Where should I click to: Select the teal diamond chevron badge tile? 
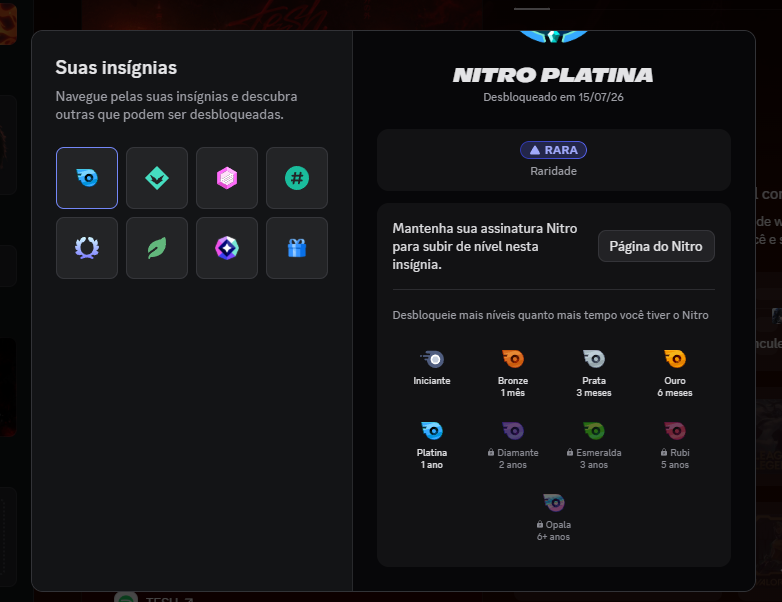click(157, 178)
